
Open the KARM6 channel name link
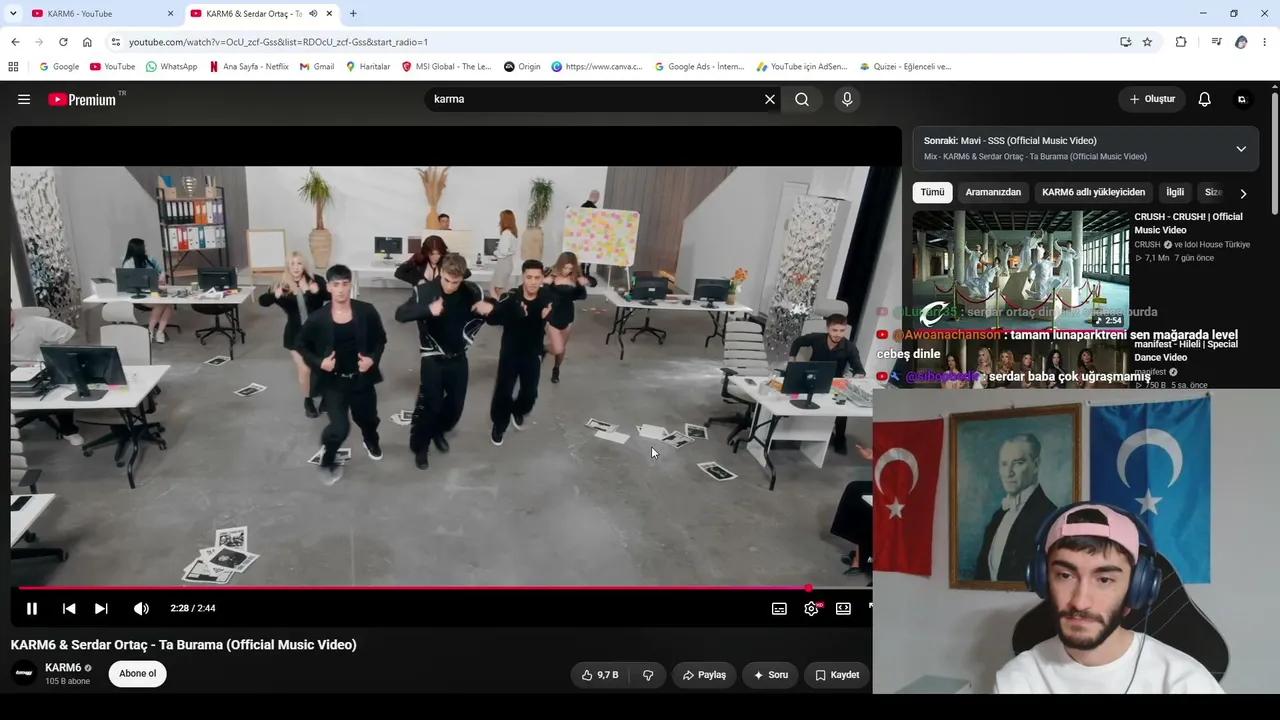(x=63, y=667)
